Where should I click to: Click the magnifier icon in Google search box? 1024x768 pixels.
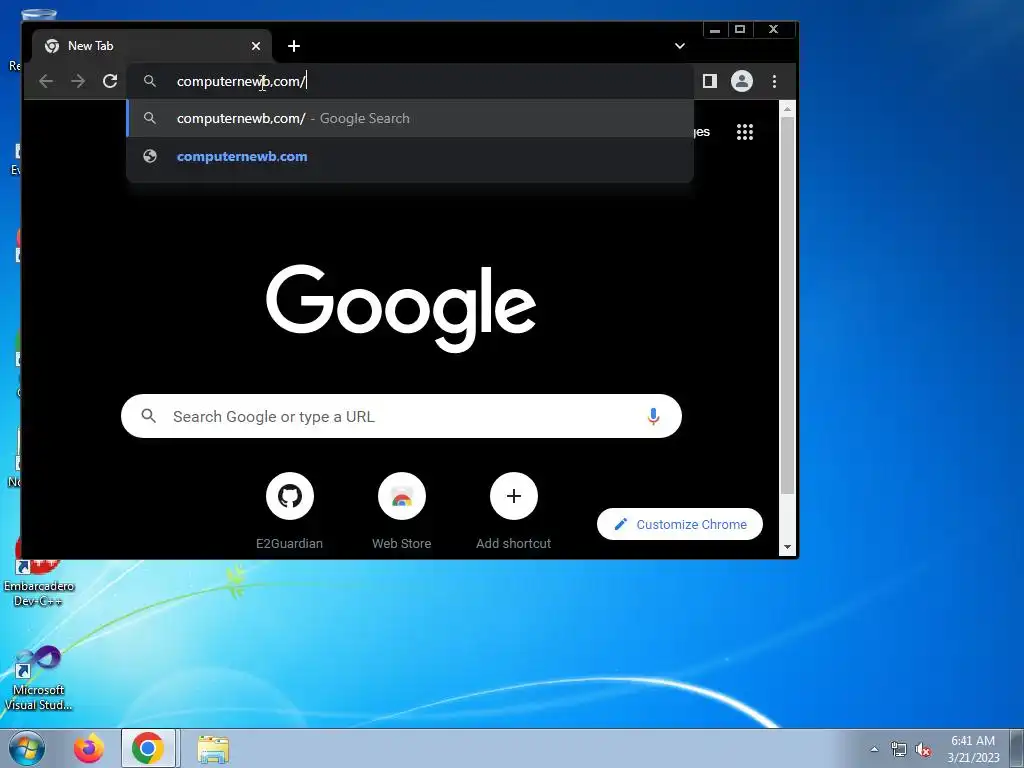tap(149, 416)
